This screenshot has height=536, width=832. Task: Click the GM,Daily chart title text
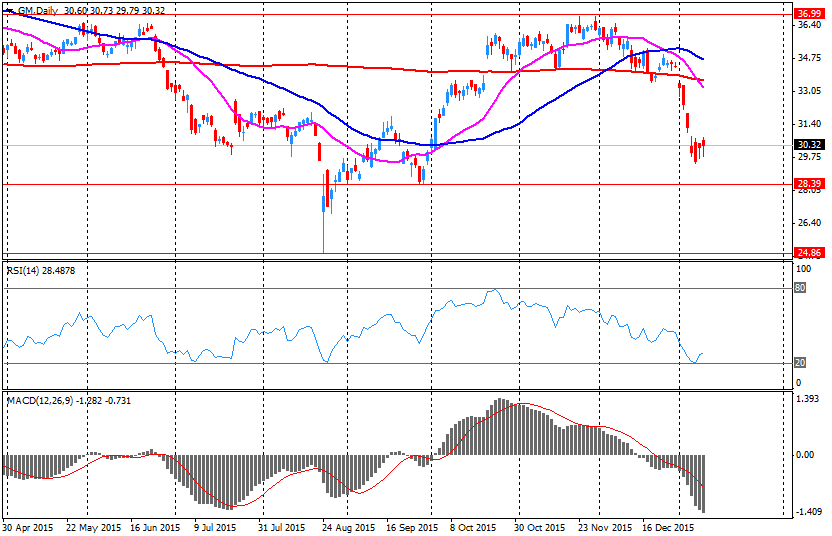[38, 11]
